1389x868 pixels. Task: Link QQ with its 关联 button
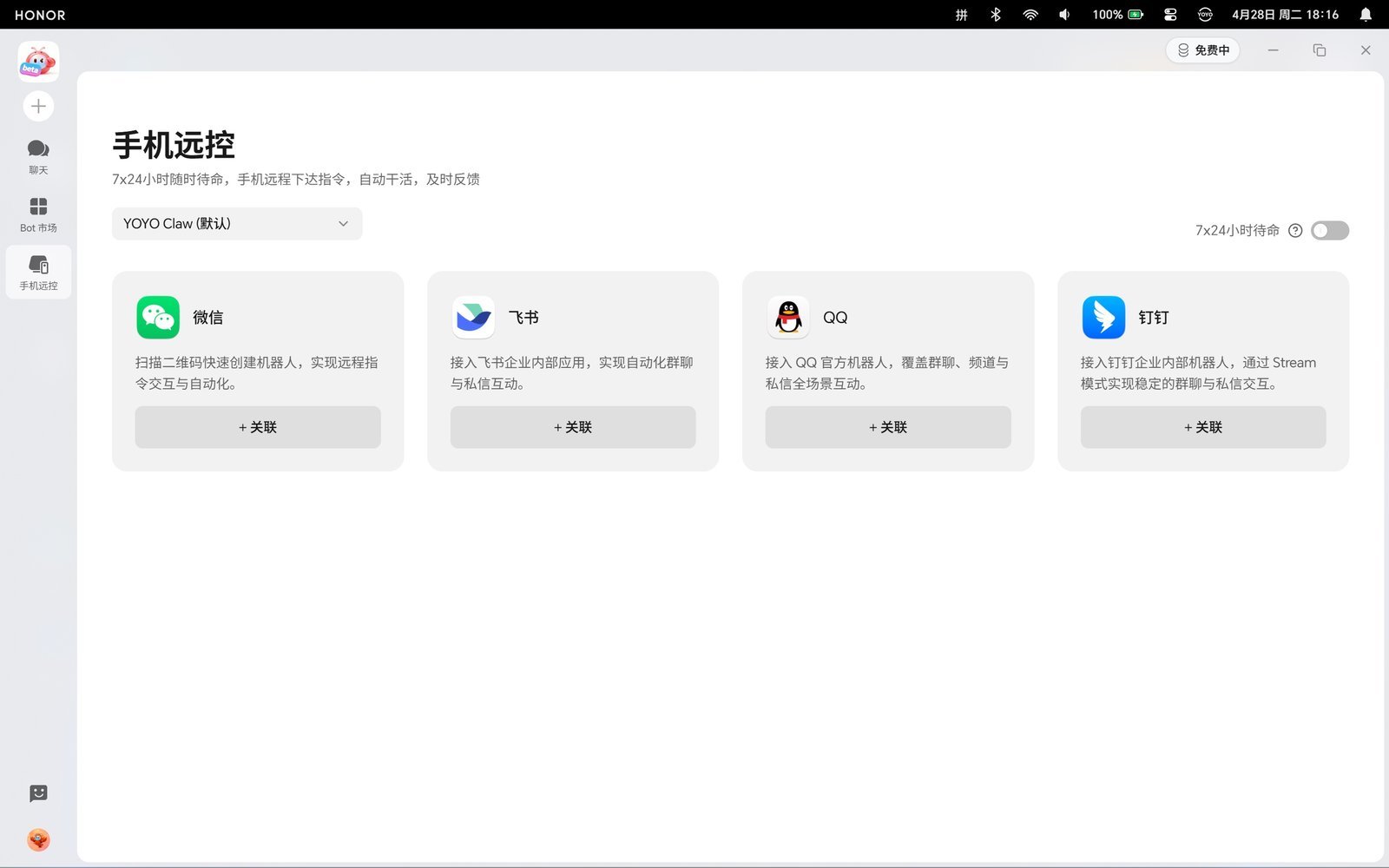point(888,427)
